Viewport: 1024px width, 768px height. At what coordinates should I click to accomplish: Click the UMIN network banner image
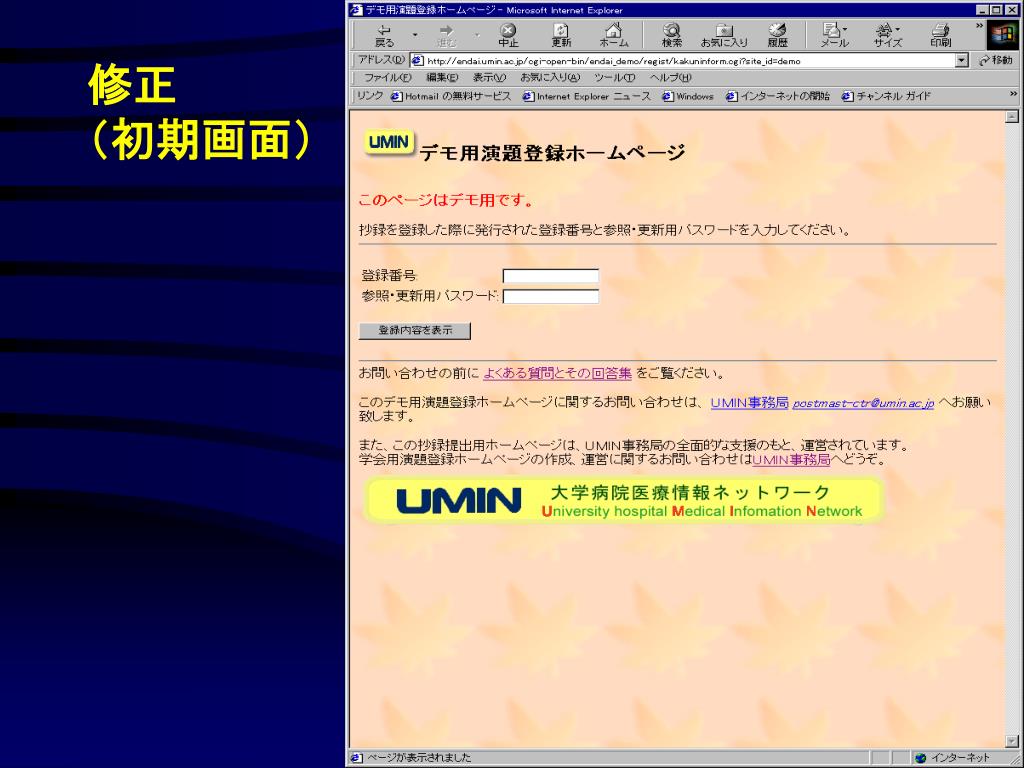(x=623, y=500)
